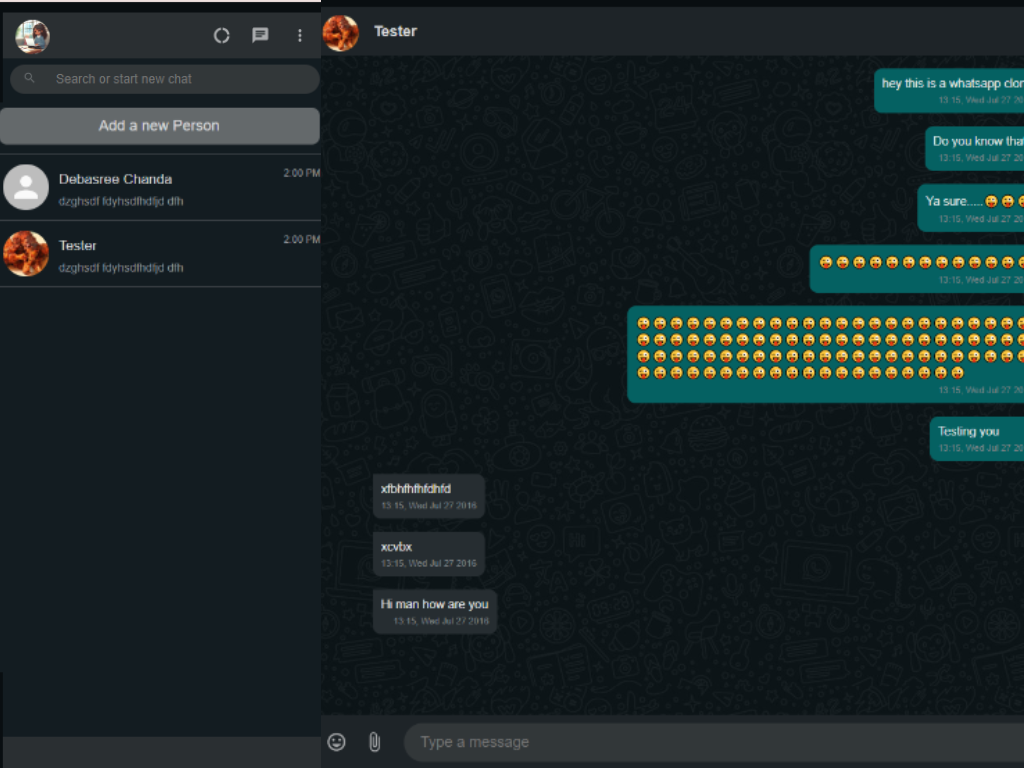This screenshot has height=768, width=1024.
Task: Click the timestamp under 'xfbhfhfhfdhfd' message
Action: pyautogui.click(x=428, y=505)
